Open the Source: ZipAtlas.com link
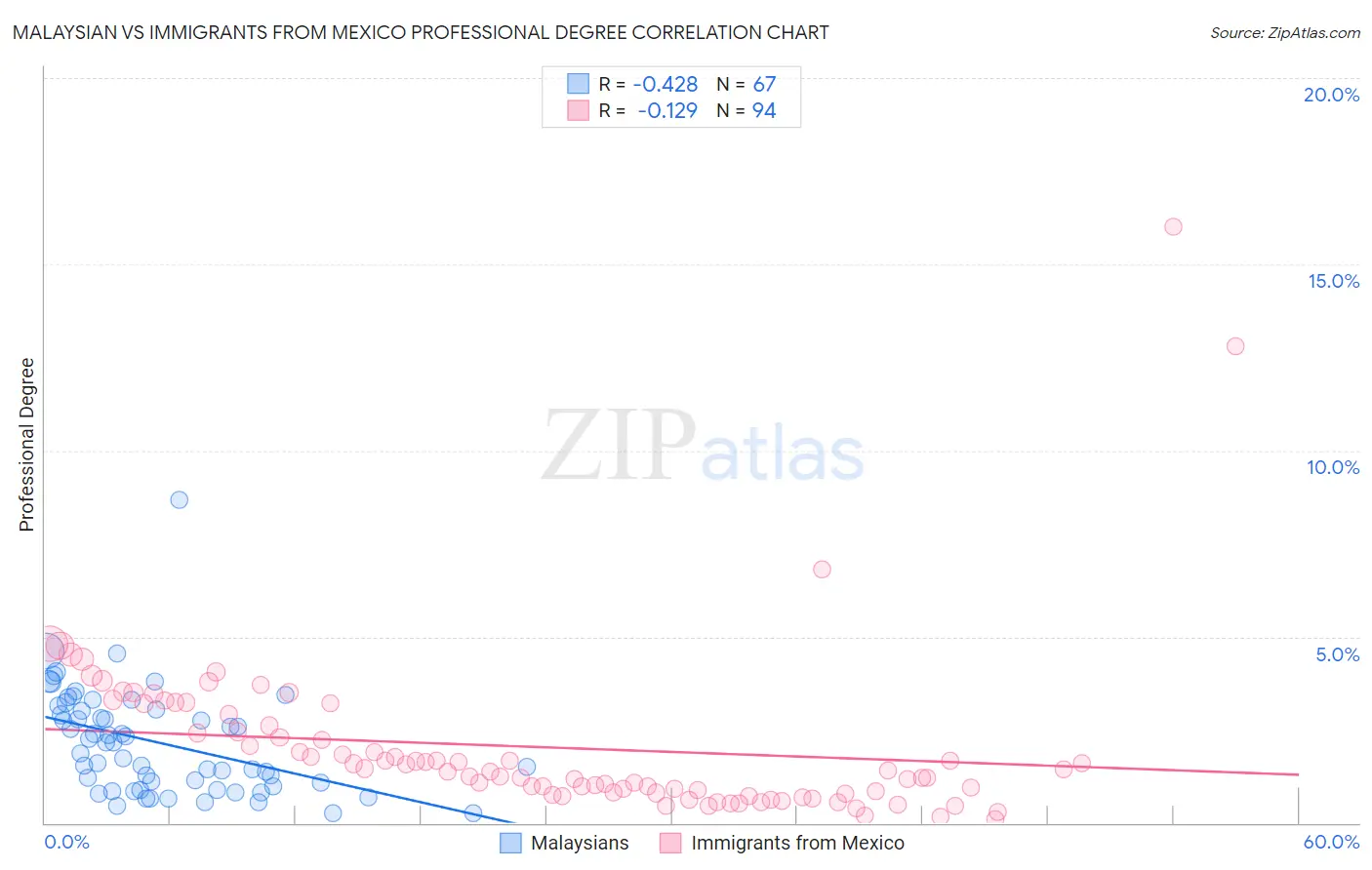The height and width of the screenshot is (870, 1372). click(1285, 32)
